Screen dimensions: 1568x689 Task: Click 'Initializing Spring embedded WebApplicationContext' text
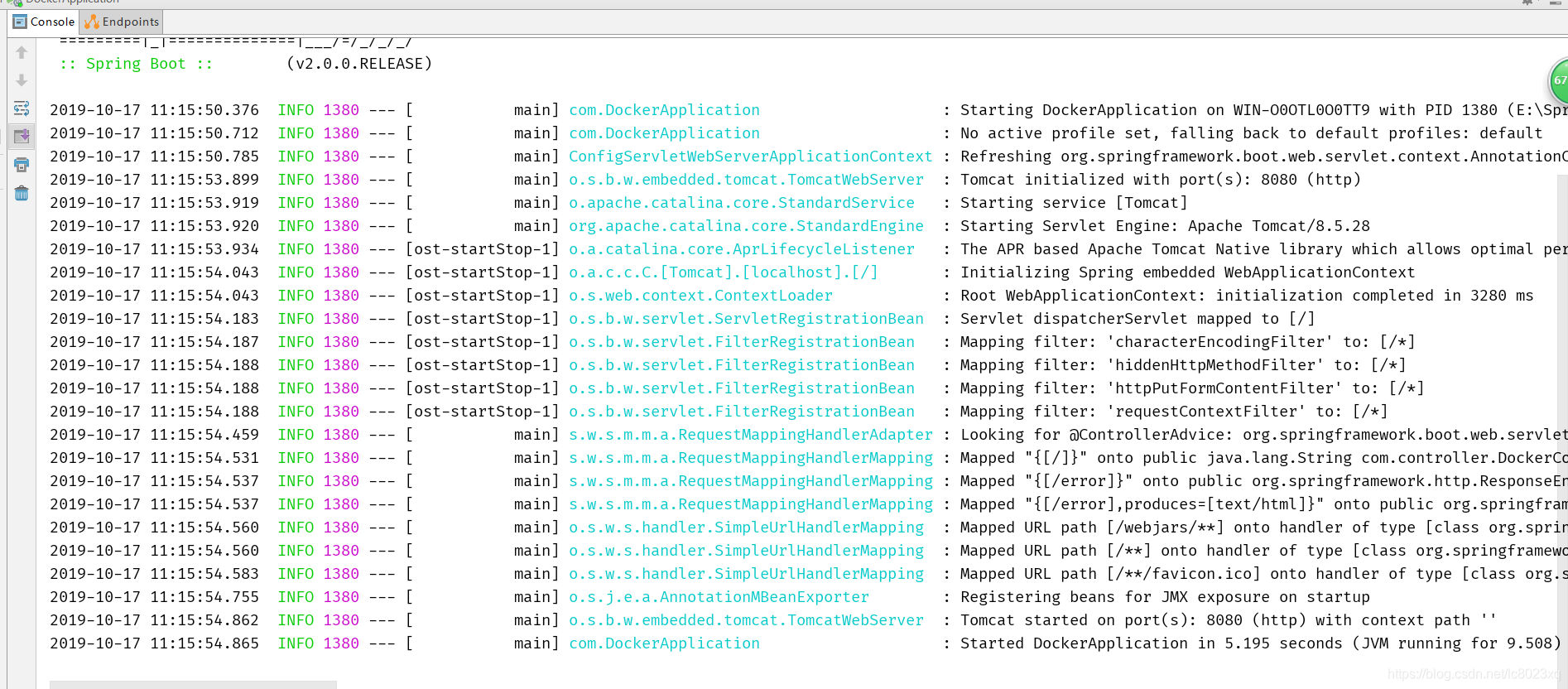pos(1187,272)
